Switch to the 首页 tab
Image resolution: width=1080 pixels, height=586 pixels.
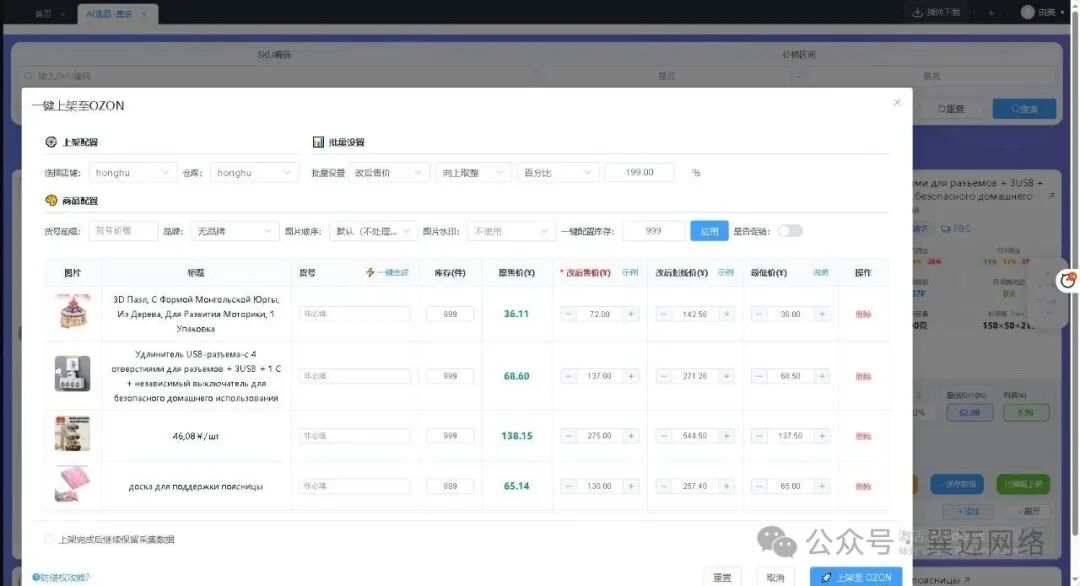(x=43, y=14)
